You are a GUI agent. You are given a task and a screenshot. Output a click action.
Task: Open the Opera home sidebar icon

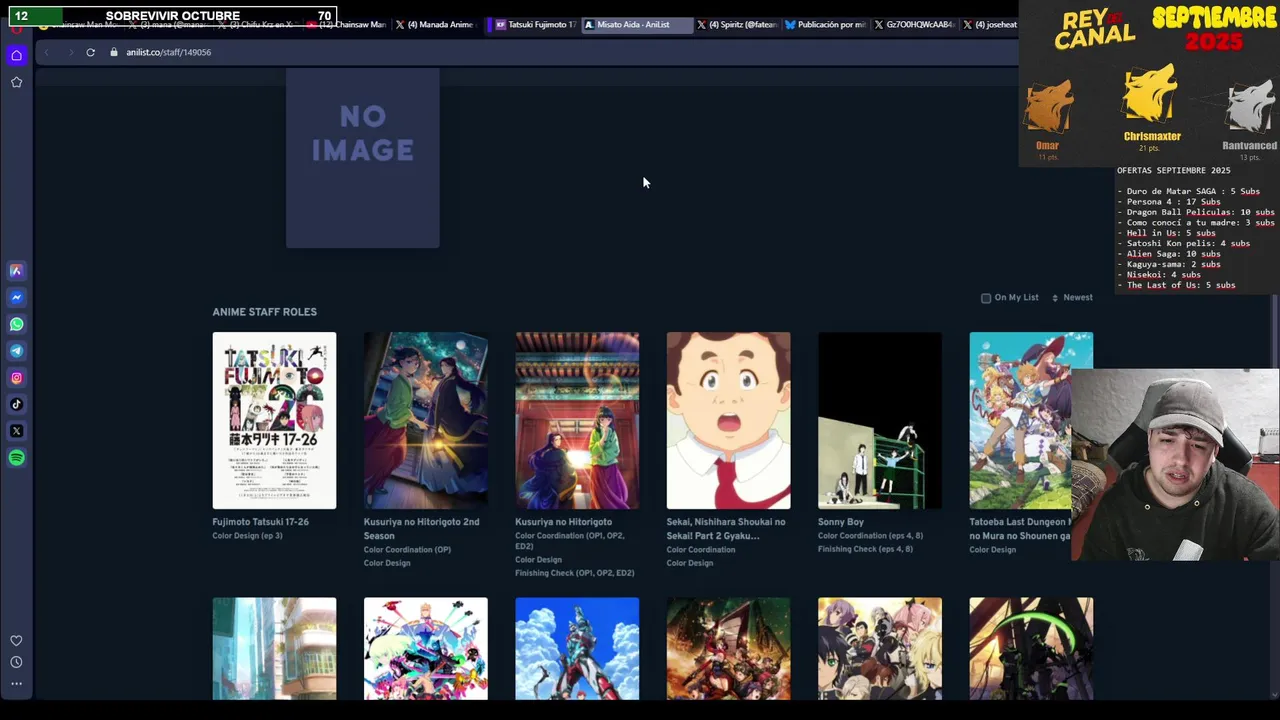pyautogui.click(x=16, y=55)
